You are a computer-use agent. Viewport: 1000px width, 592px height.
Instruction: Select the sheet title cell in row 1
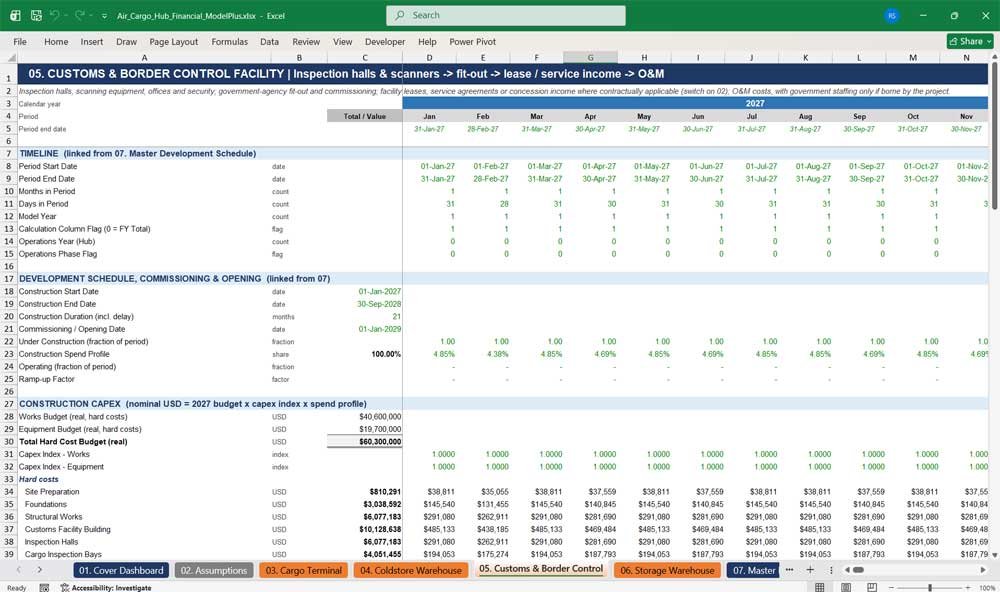[x=503, y=74]
